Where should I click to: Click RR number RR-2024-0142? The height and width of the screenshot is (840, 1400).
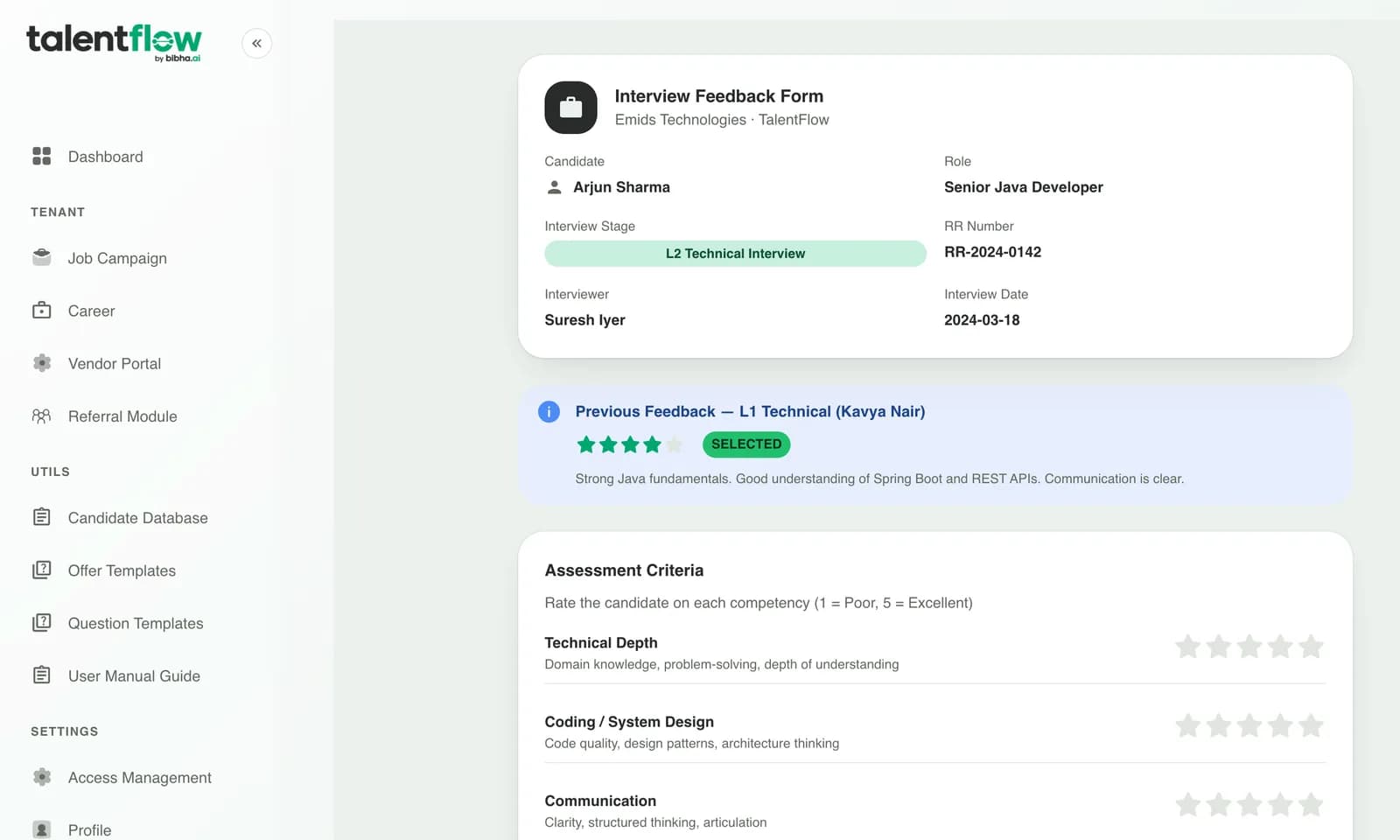click(x=992, y=252)
